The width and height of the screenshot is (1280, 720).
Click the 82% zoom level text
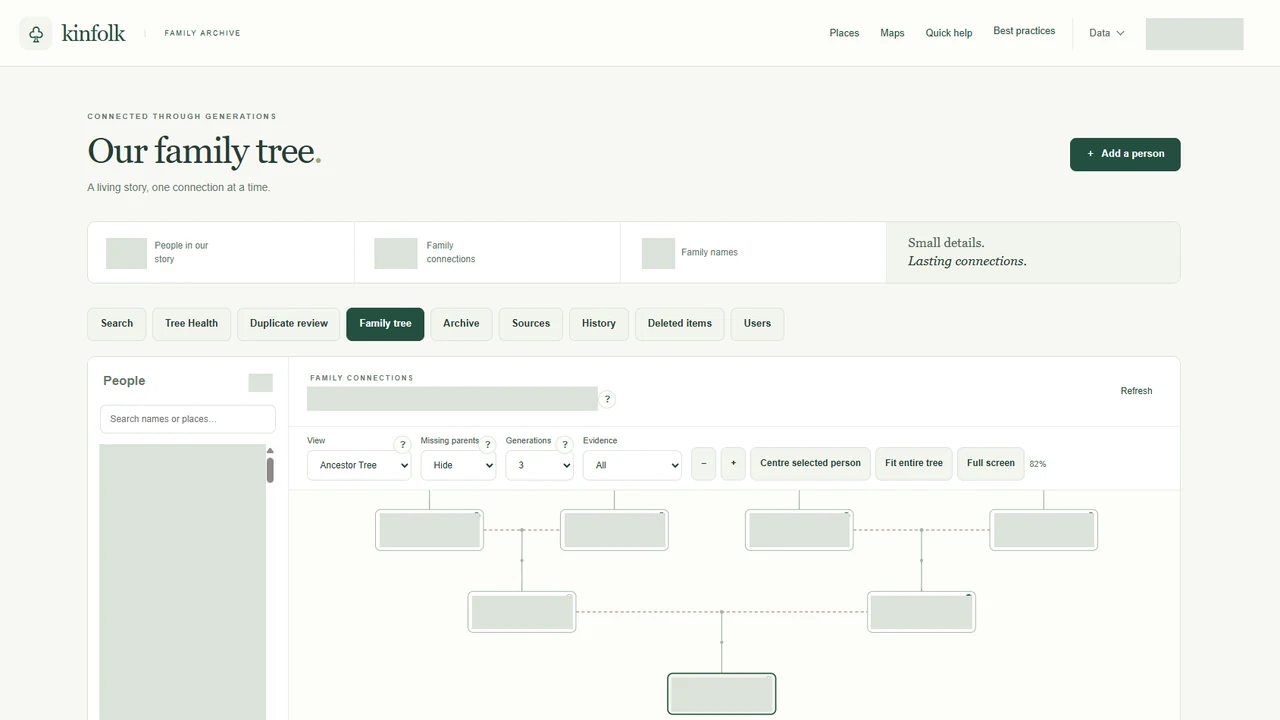1038,464
